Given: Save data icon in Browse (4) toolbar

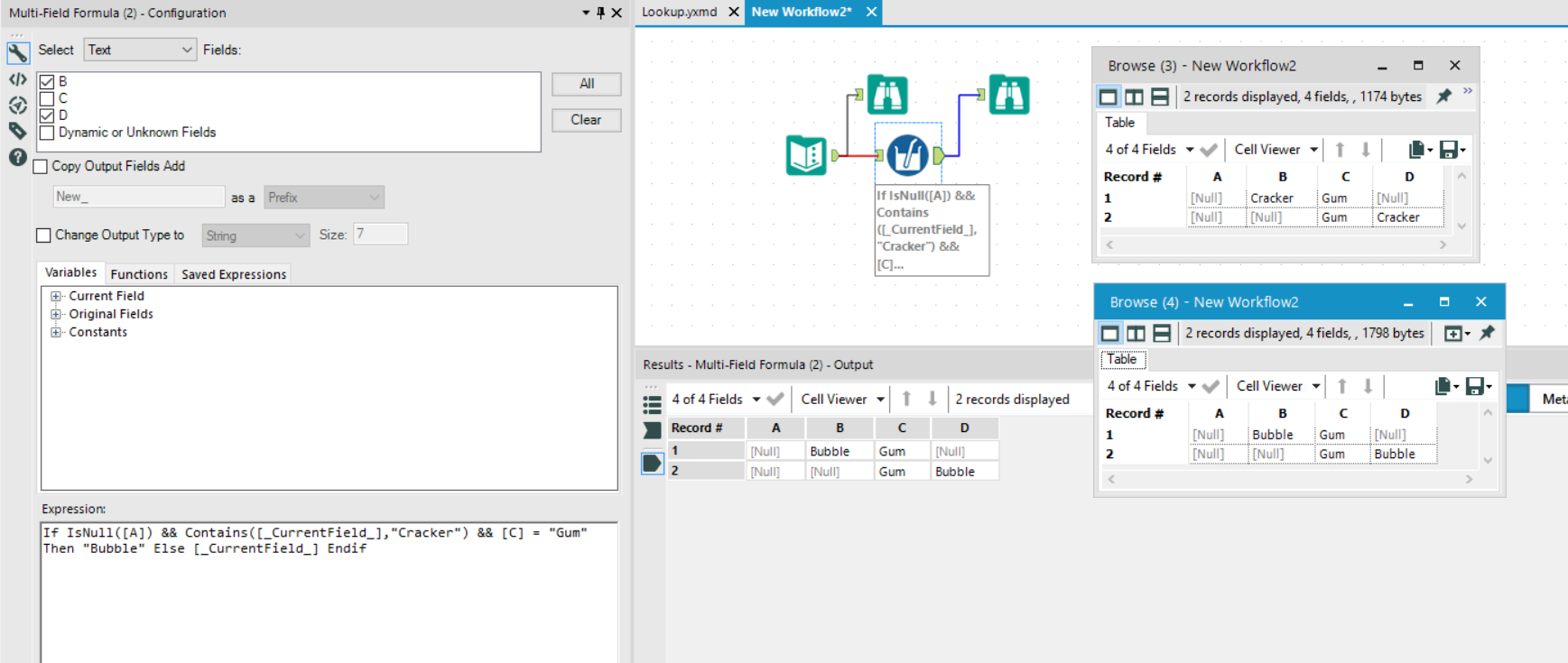Looking at the screenshot, I should (x=1474, y=386).
